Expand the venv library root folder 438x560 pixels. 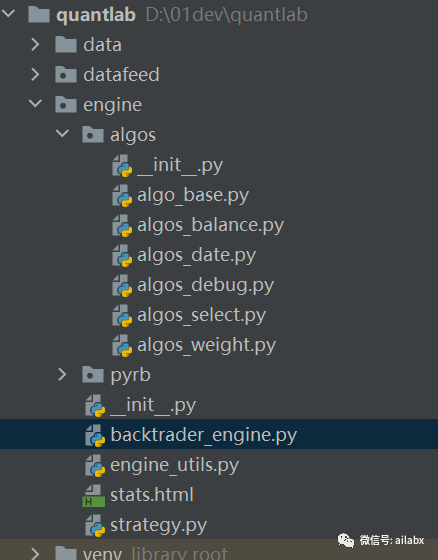pos(35,554)
